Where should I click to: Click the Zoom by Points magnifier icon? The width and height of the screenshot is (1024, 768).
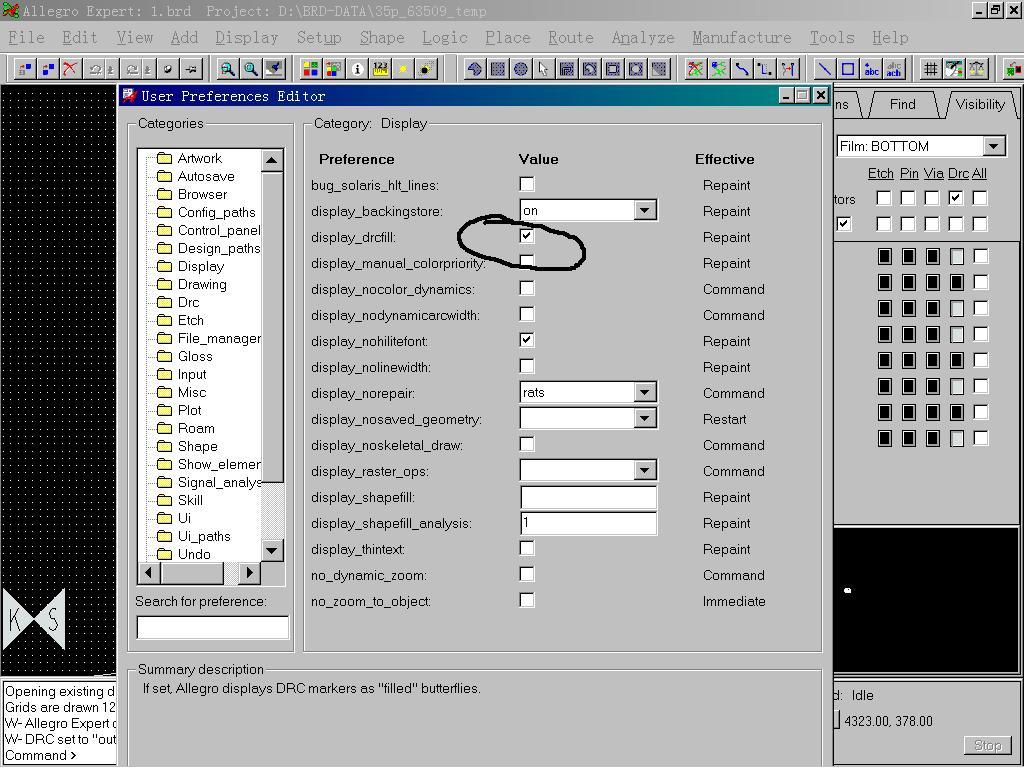click(227, 69)
